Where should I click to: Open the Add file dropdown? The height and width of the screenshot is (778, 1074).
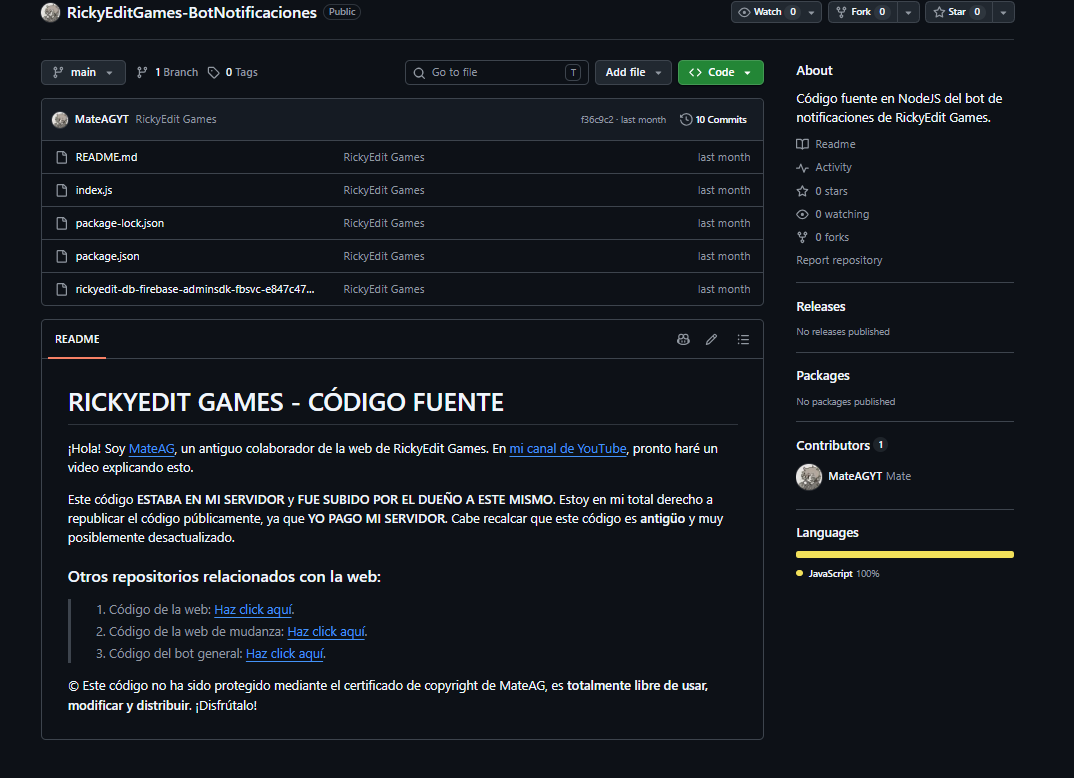point(633,73)
